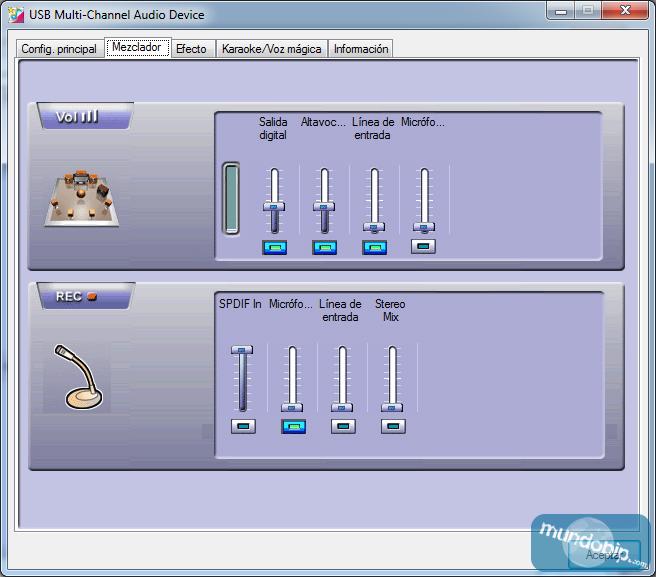Select SPDIF In as recording source
Viewport: 656px width, 577px height.
243,426
